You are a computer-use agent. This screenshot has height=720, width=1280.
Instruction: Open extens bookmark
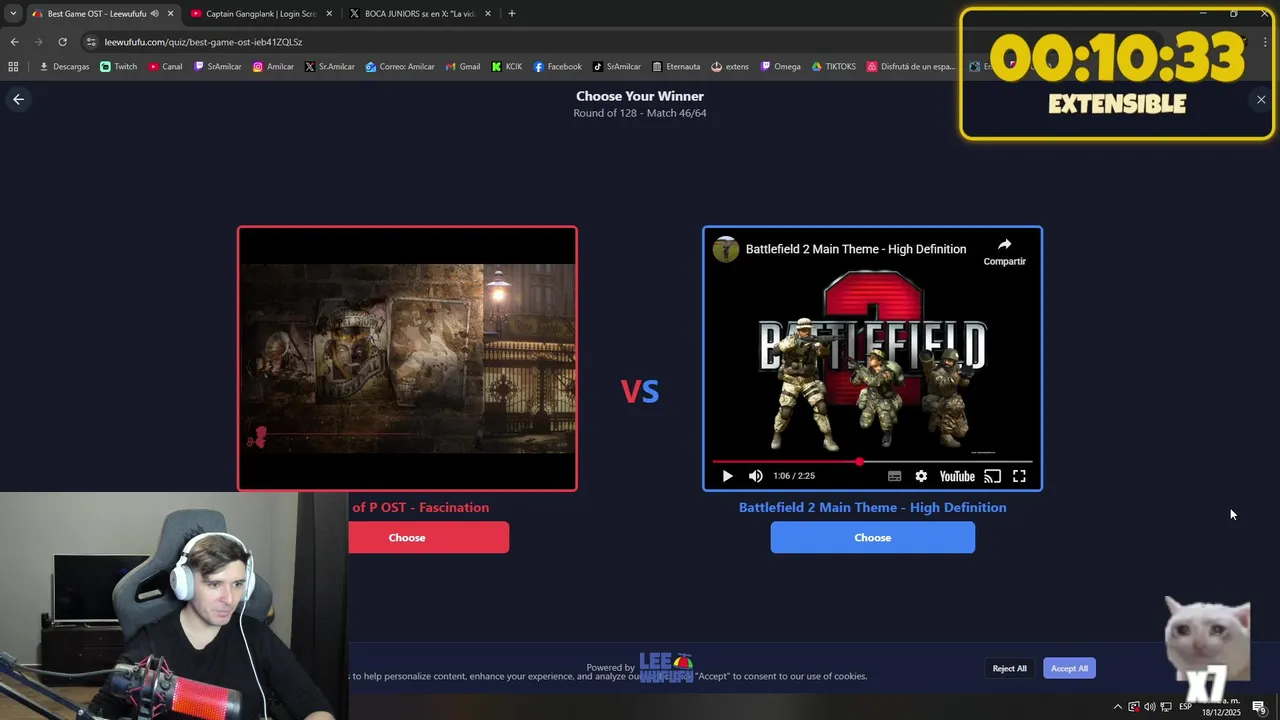730,67
